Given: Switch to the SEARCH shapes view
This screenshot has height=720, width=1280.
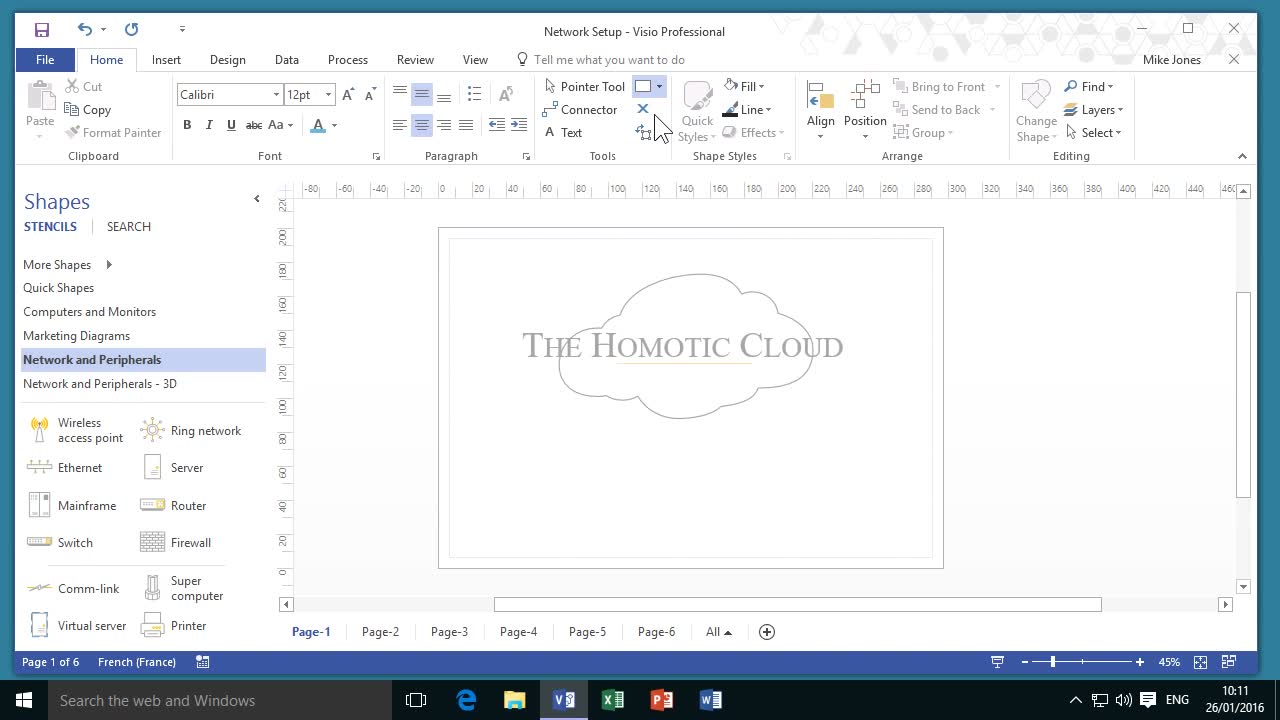Looking at the screenshot, I should coord(129,227).
